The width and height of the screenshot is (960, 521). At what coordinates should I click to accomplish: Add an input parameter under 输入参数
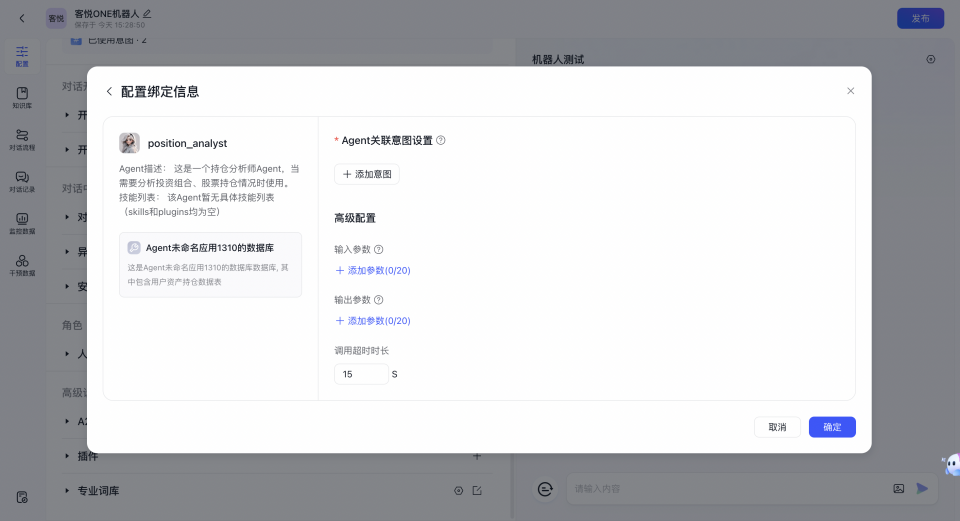373,270
